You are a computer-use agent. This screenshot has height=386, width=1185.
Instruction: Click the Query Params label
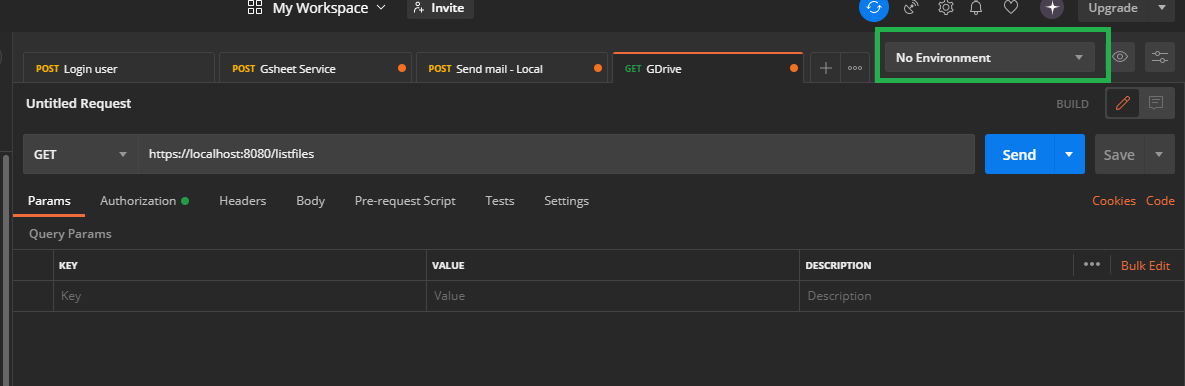70,234
